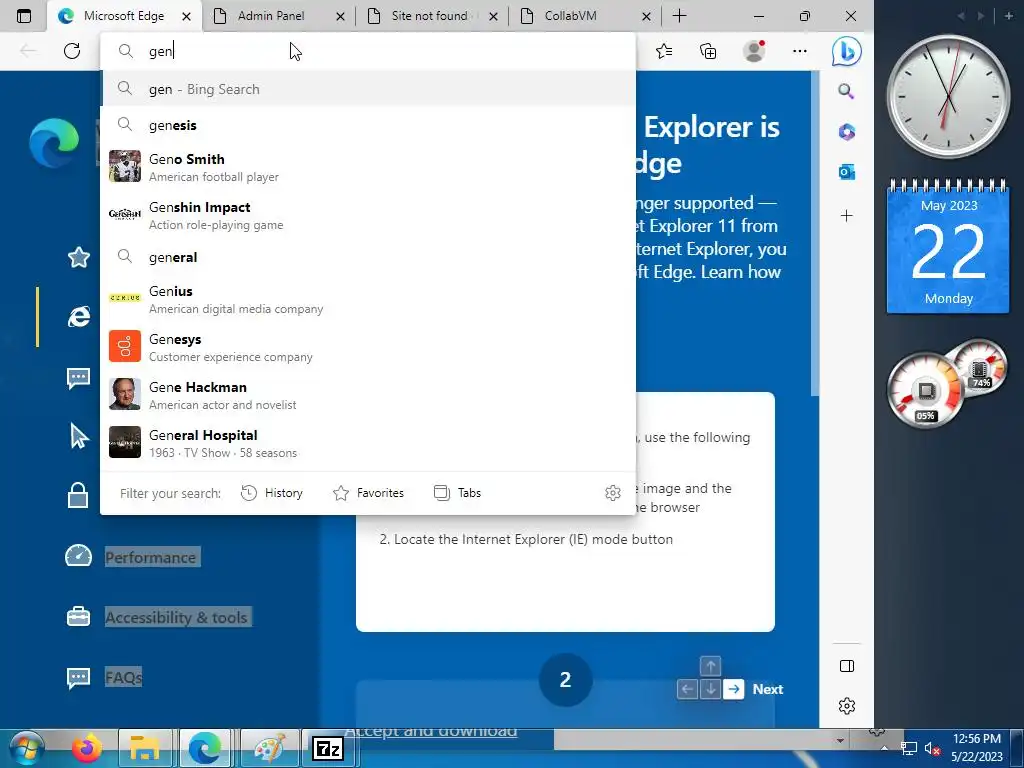The width and height of the screenshot is (1024, 768).
Task: Filter search by Tabs
Action: click(457, 493)
